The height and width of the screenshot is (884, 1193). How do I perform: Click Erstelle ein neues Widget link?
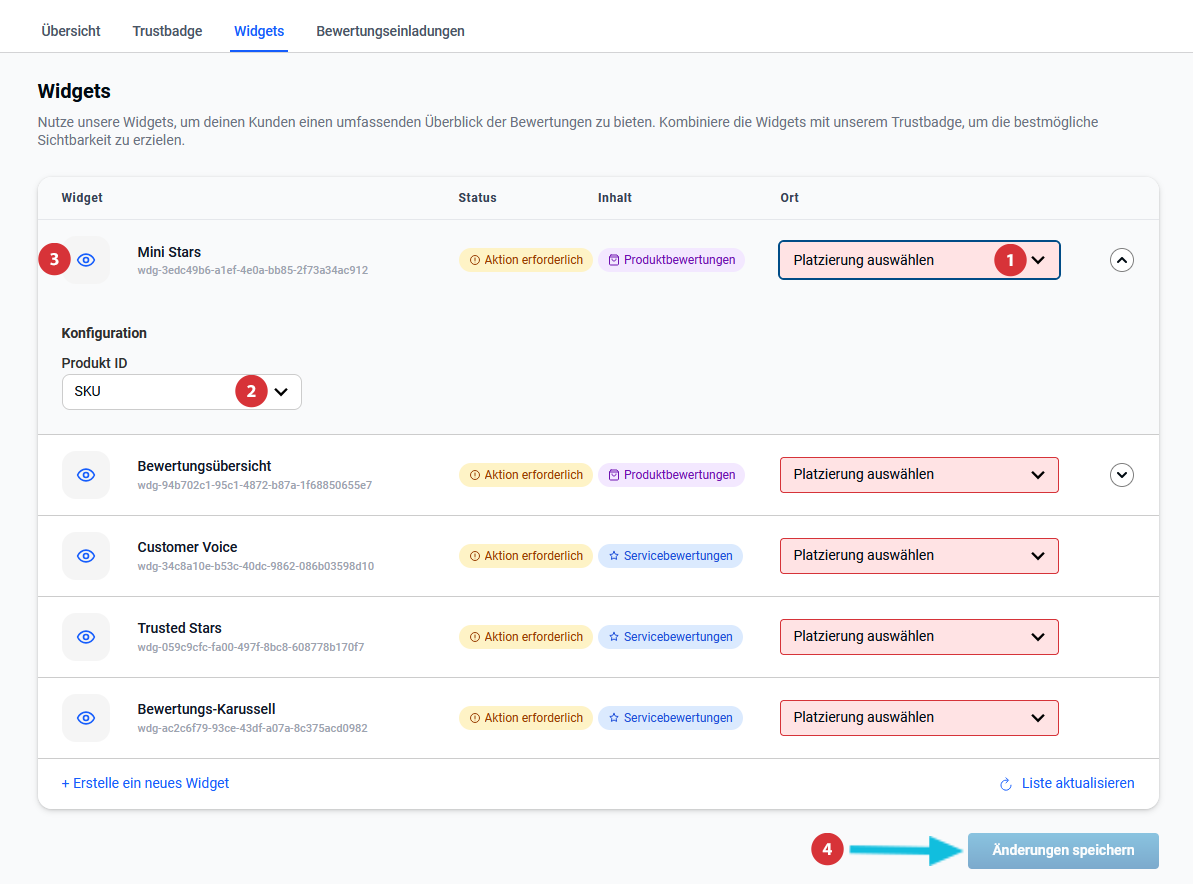(146, 784)
